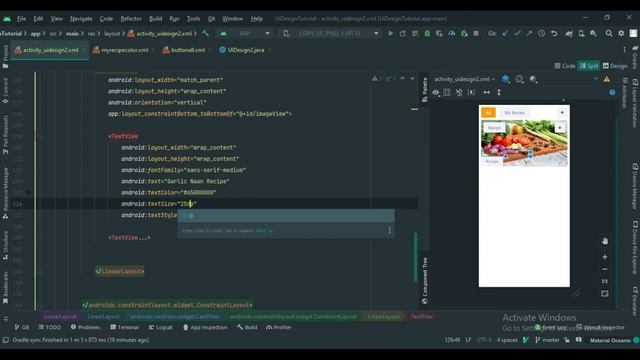Open the Profiler tool window button
The height and width of the screenshot is (360, 640).
(x=279, y=327)
